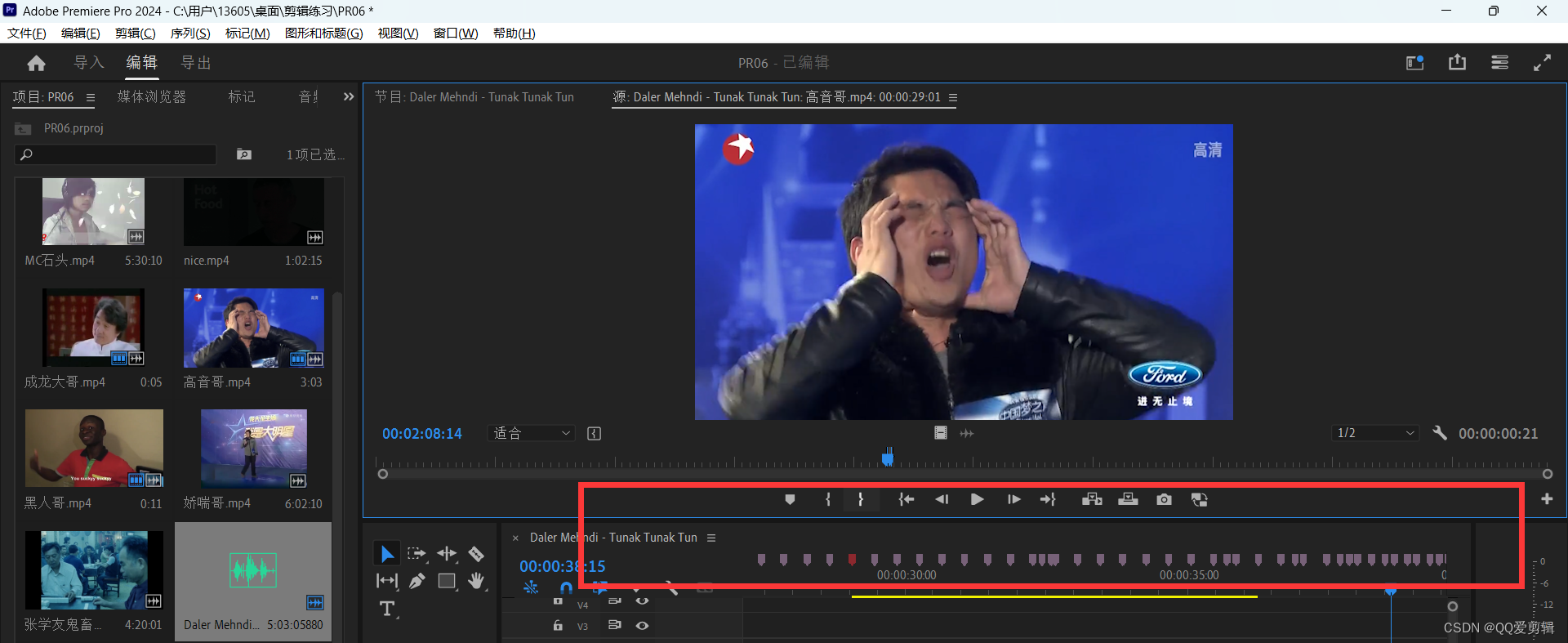The image size is (1568, 643).
Task: Select the Ripple Edit tool
Action: point(447,554)
